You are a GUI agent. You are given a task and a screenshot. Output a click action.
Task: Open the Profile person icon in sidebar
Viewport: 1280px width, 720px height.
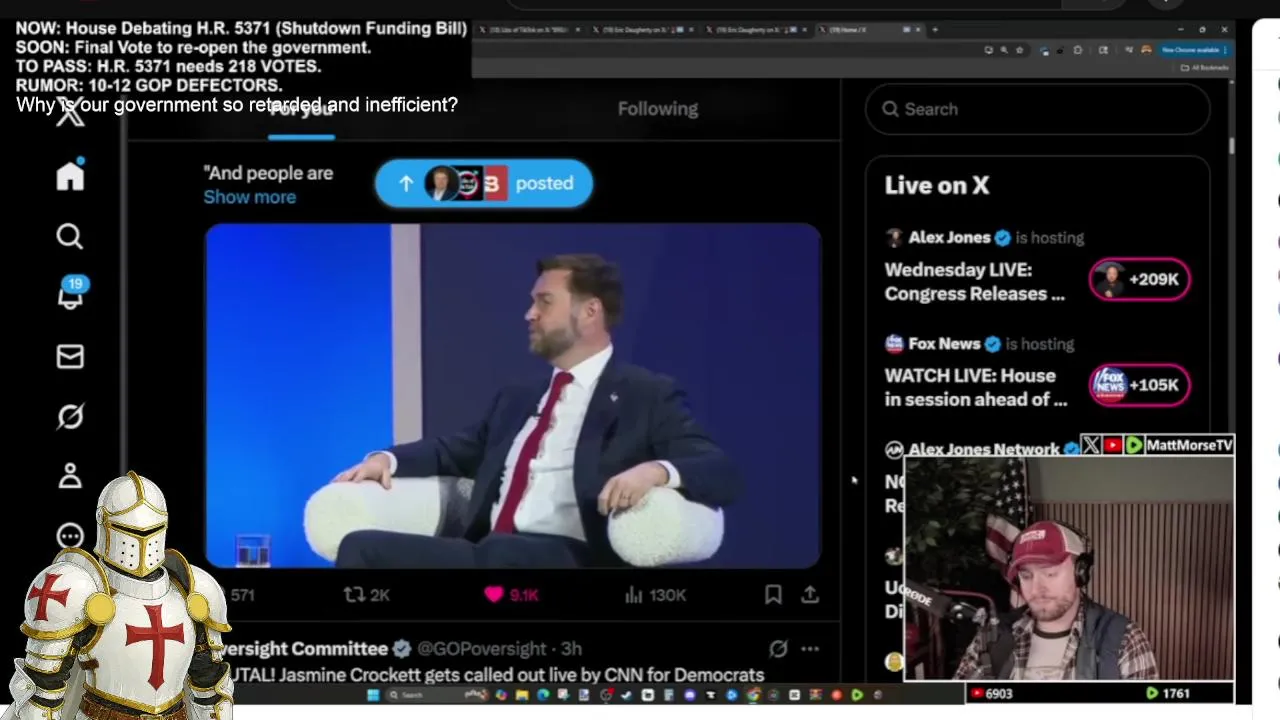(70, 476)
